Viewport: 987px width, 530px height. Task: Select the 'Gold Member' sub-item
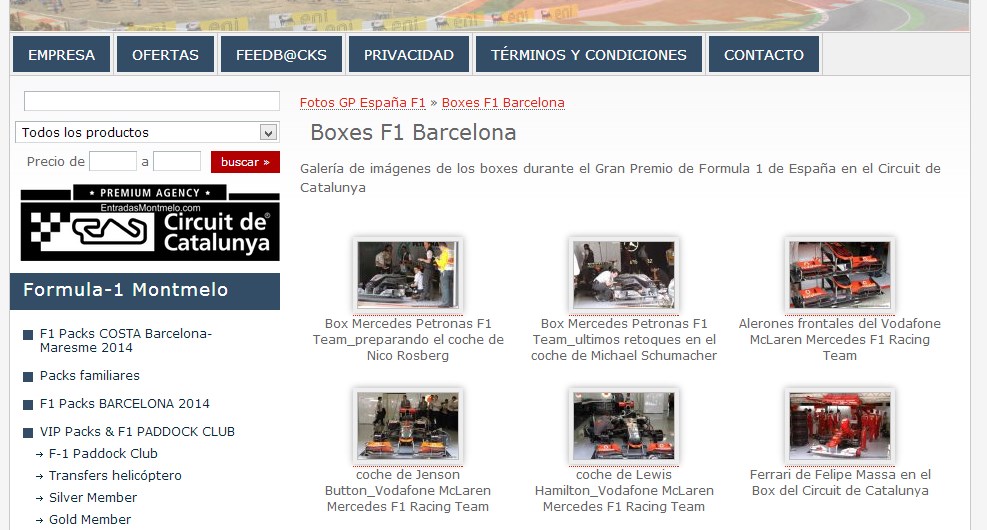[x=90, y=520]
